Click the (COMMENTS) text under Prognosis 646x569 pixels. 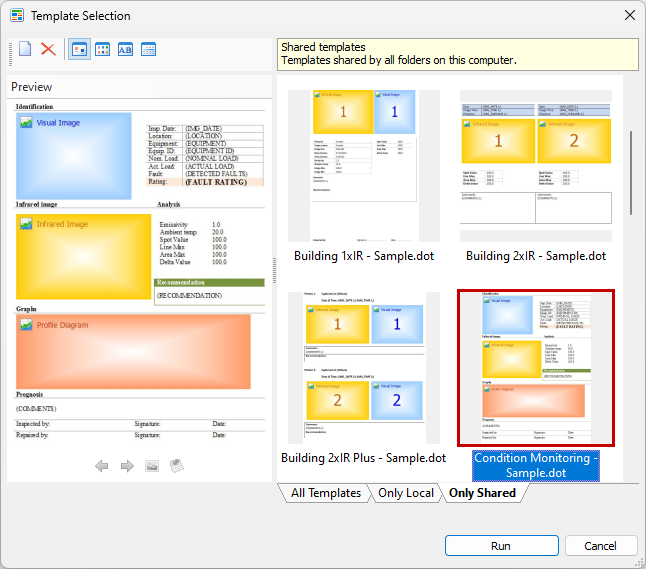click(36, 409)
